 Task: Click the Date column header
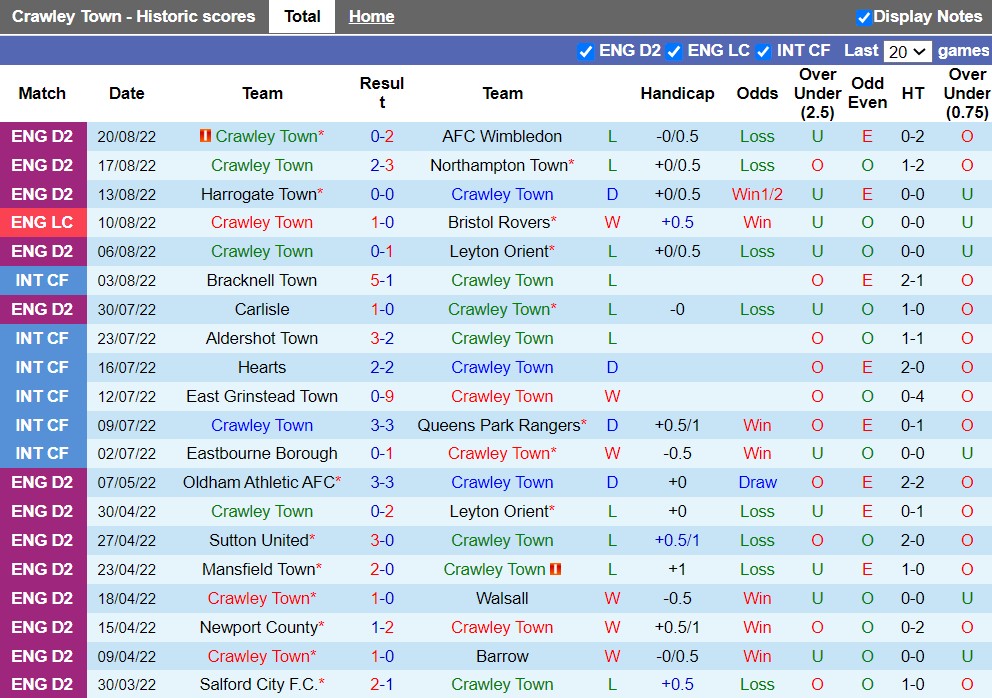(x=126, y=94)
